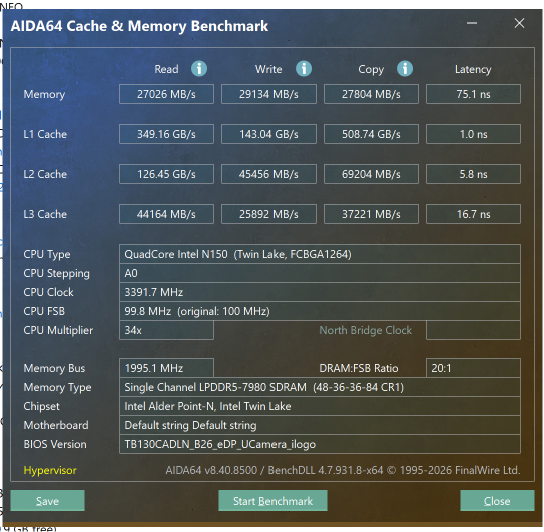Click the Write column header
This screenshot has width=544, height=532.
tap(269, 69)
